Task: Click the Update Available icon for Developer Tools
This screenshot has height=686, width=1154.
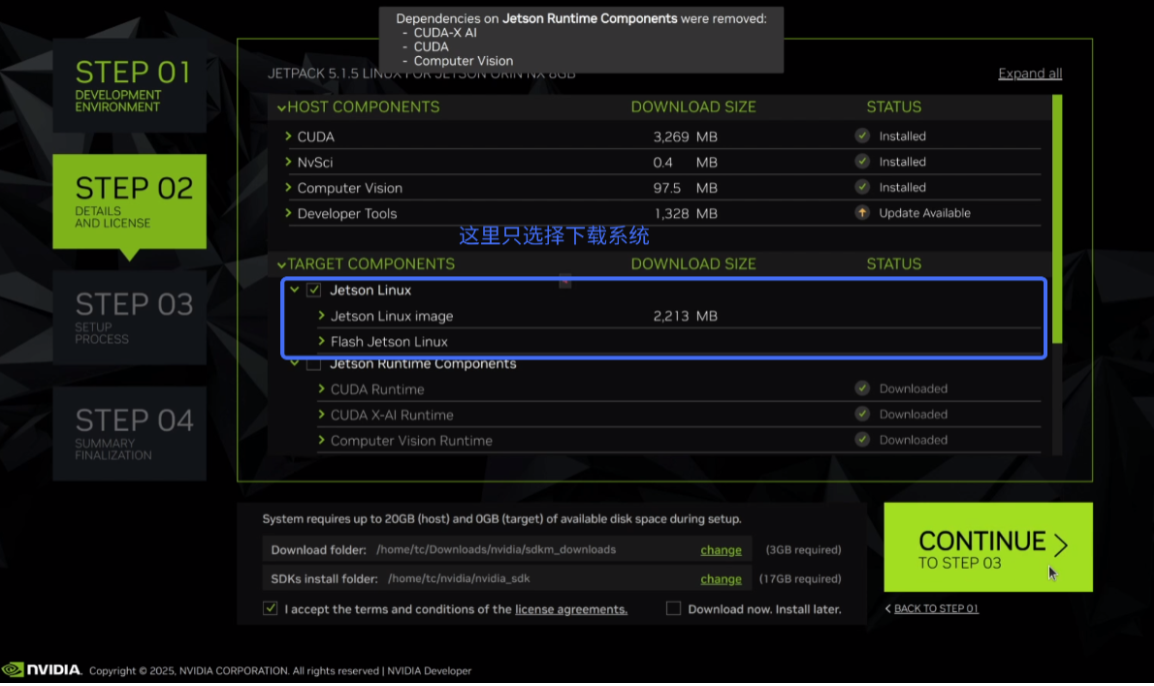Action: point(862,213)
